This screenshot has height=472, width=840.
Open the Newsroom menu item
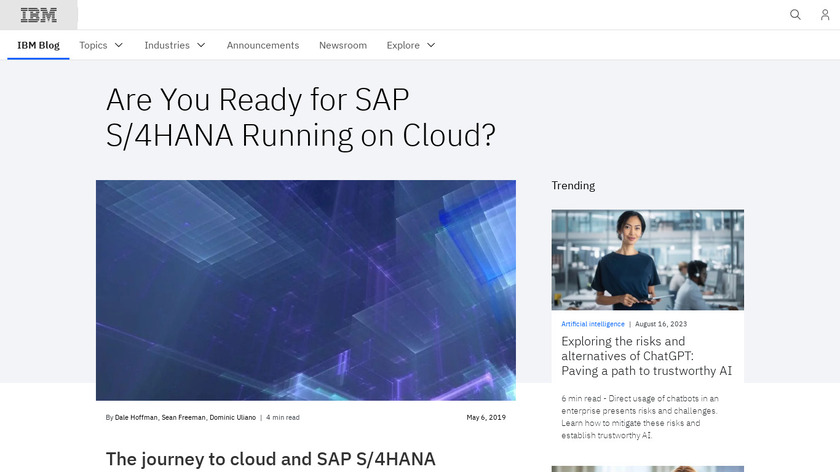(x=343, y=45)
